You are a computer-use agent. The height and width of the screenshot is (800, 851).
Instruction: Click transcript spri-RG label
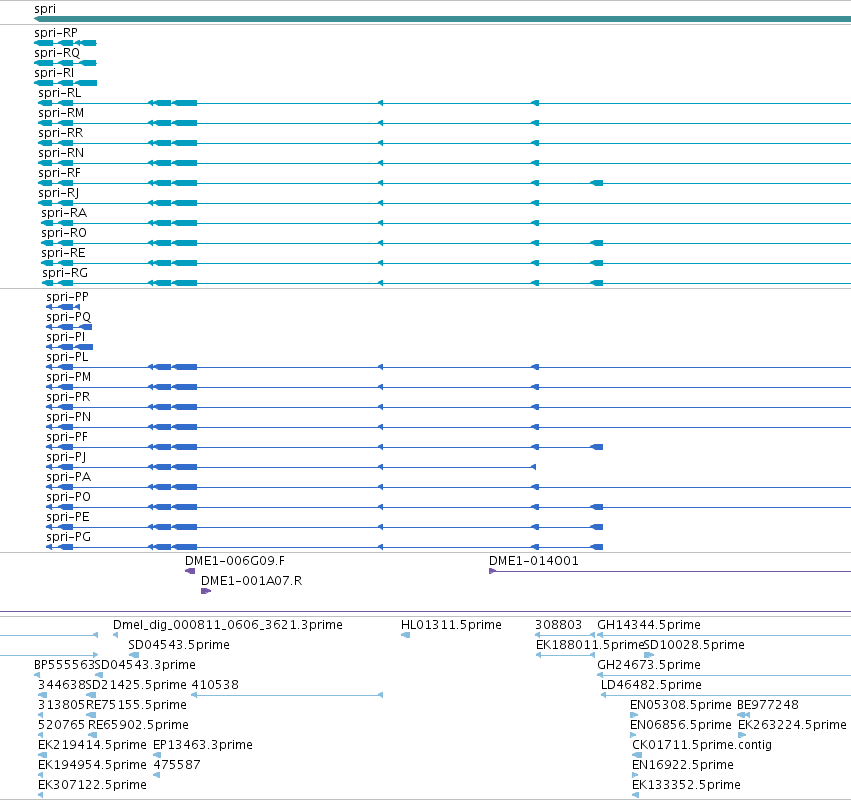65,273
